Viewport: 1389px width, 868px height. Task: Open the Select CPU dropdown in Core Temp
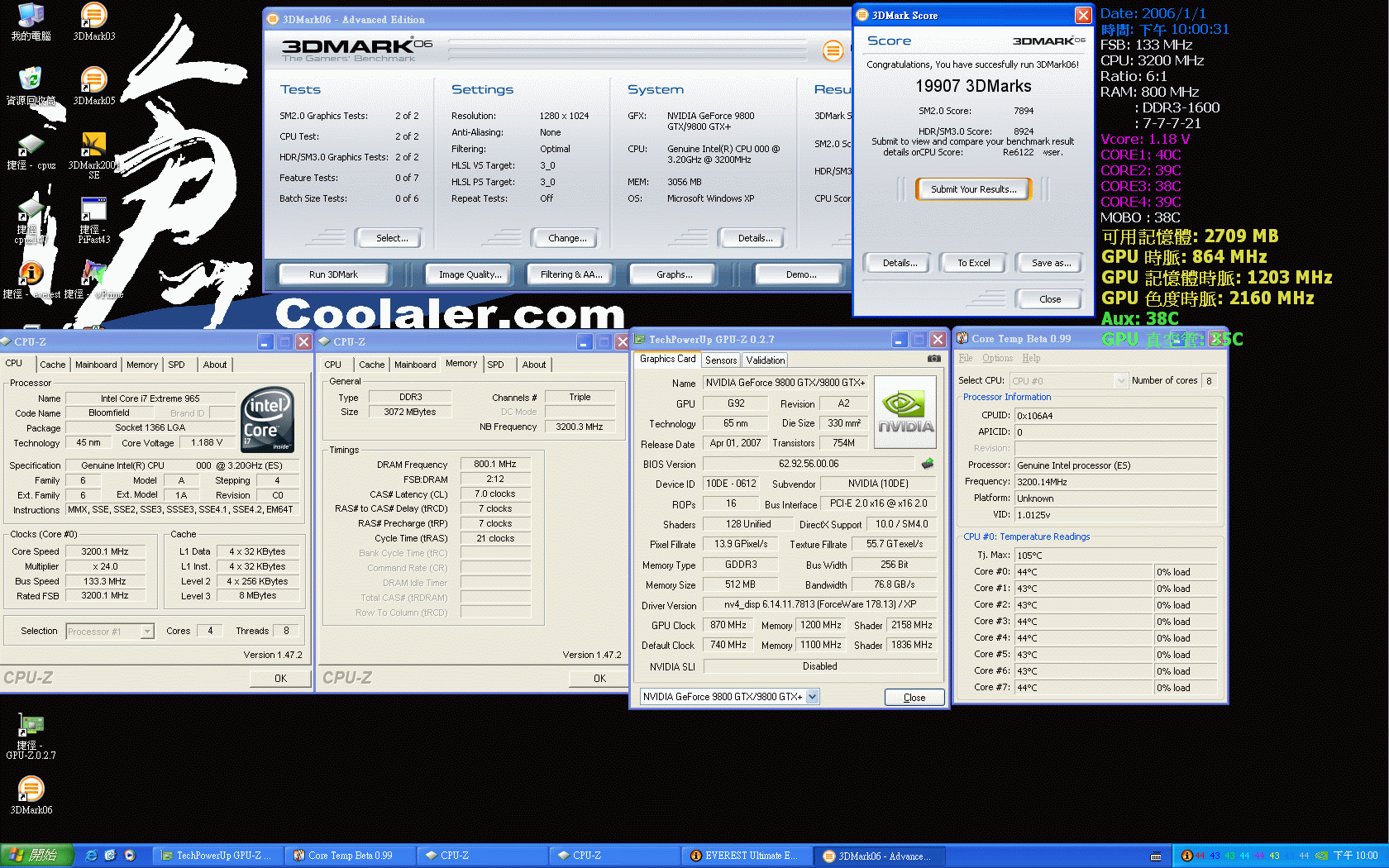coord(1069,381)
